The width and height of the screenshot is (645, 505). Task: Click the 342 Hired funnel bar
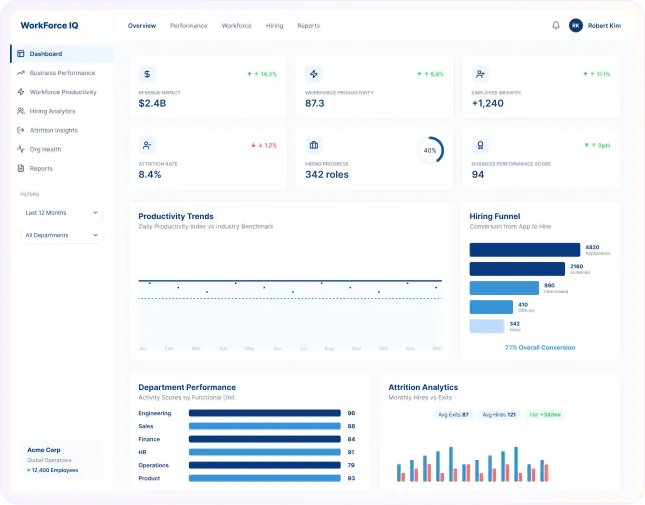point(487,326)
